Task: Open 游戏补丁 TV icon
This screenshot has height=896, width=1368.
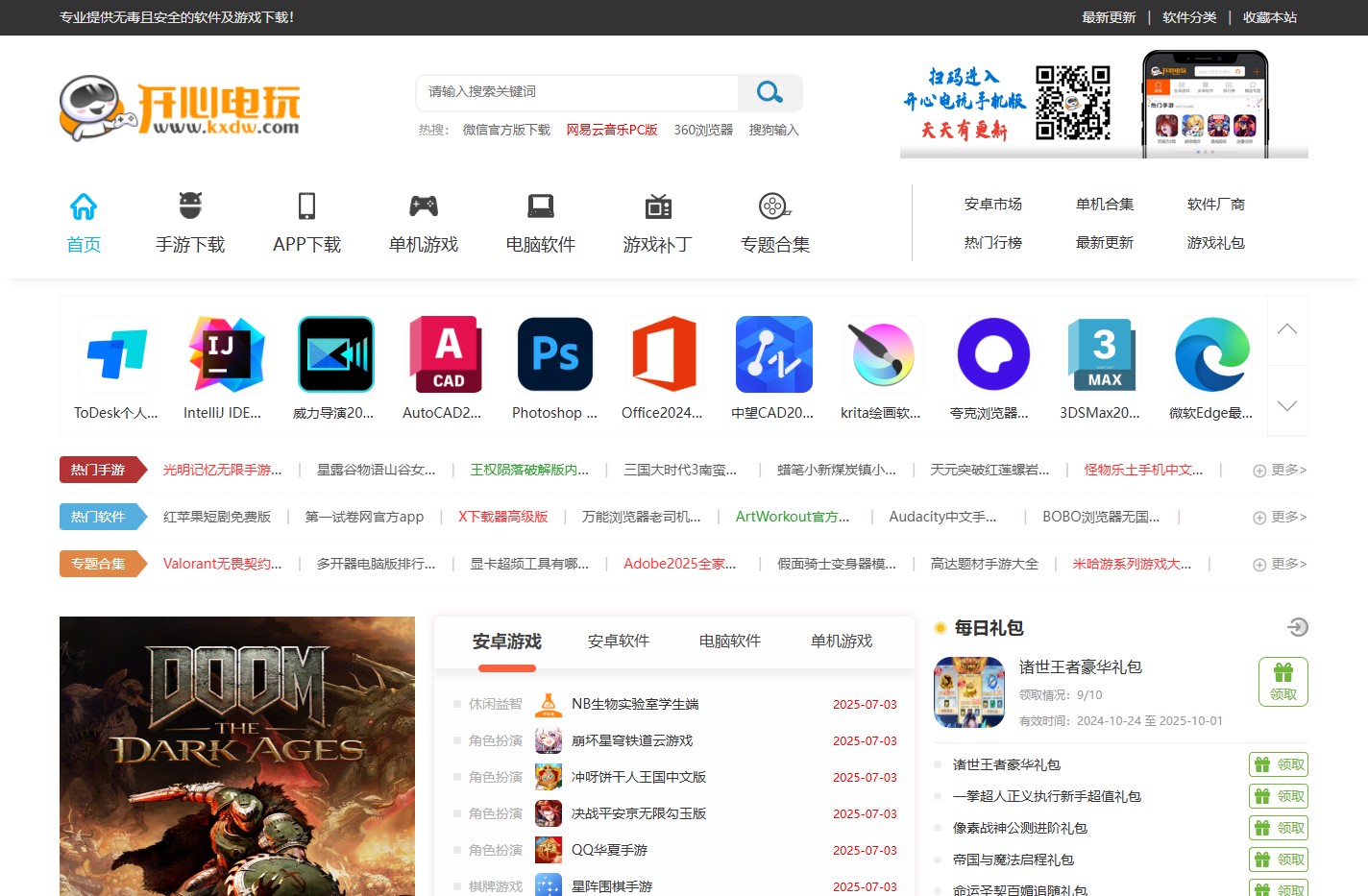Action: pos(658,206)
